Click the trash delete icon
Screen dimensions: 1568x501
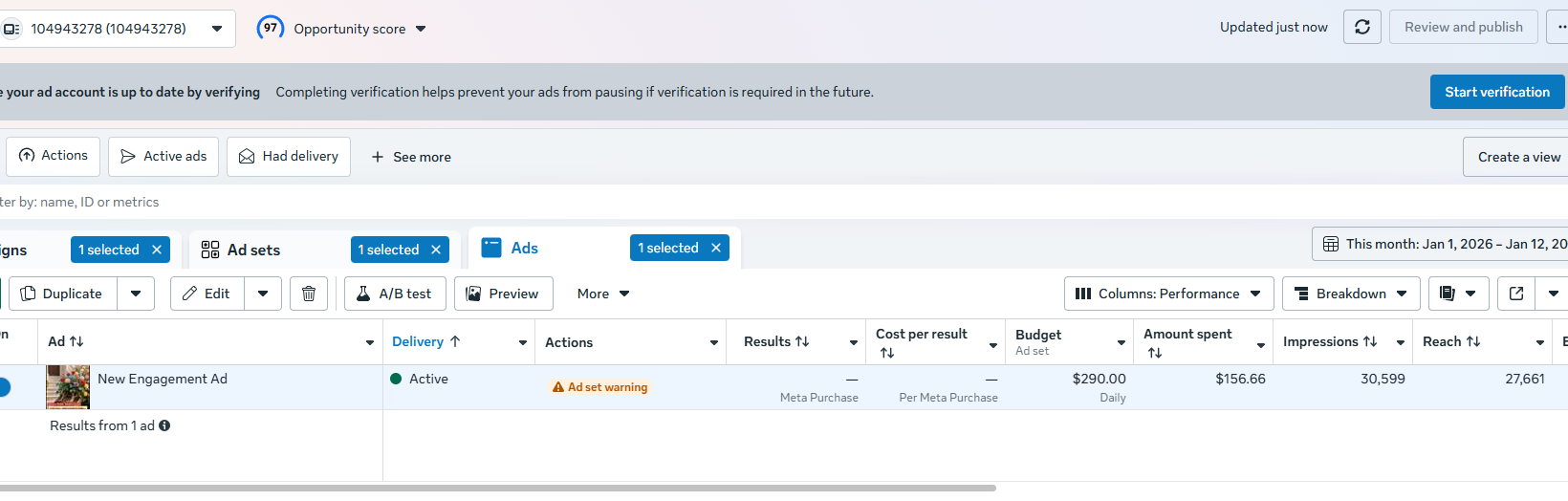[309, 294]
